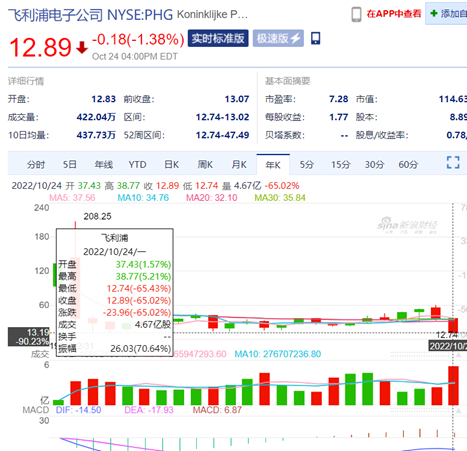Click the MA5: 37.56 indicator label

[x=72, y=198]
